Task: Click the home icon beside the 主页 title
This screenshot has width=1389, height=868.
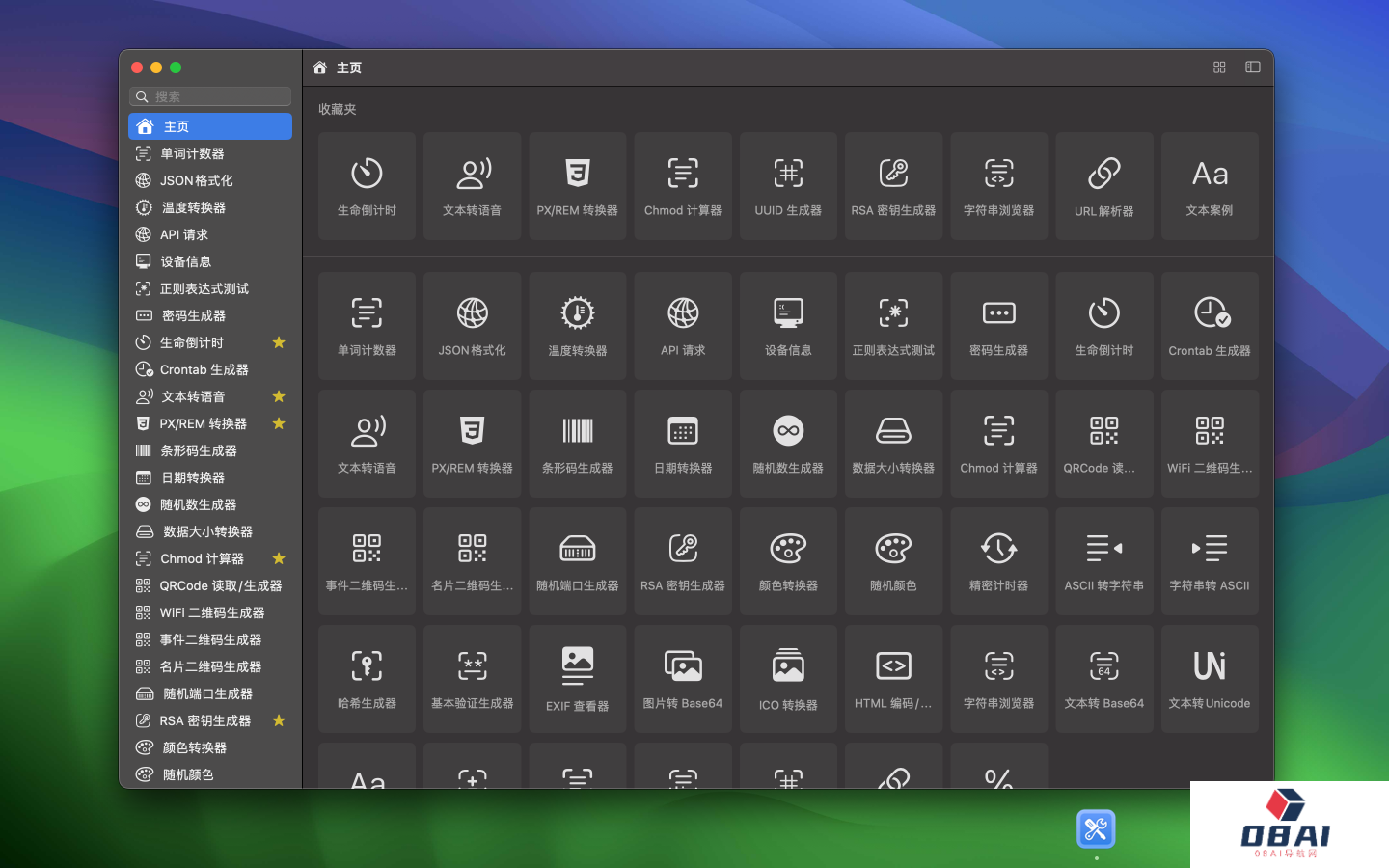Action: [320, 68]
